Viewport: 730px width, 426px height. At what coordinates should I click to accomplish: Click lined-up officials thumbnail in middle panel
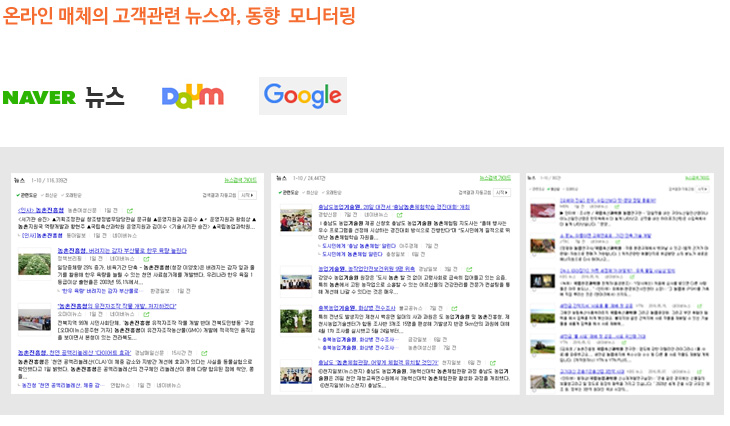click(x=296, y=282)
